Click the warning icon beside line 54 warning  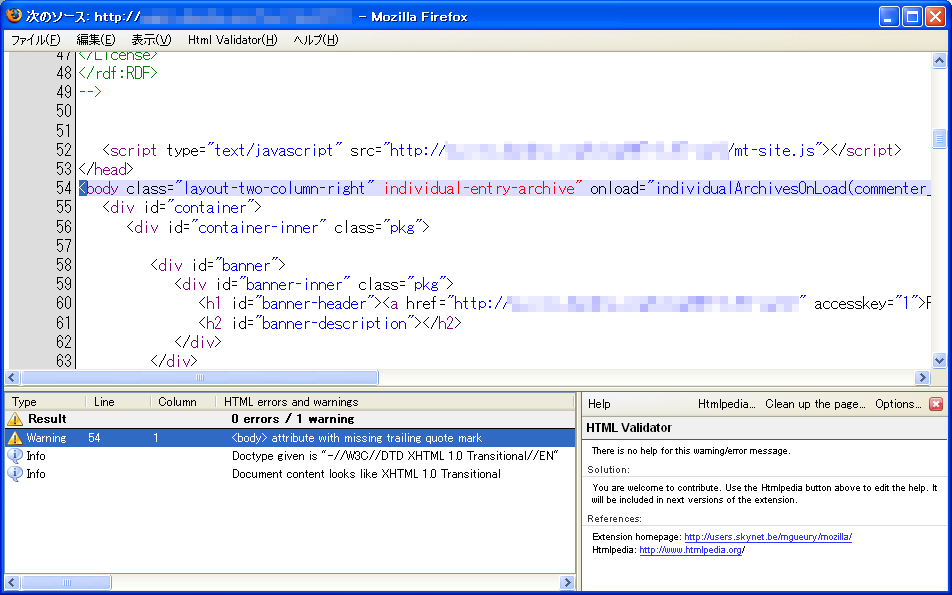click(x=15, y=438)
